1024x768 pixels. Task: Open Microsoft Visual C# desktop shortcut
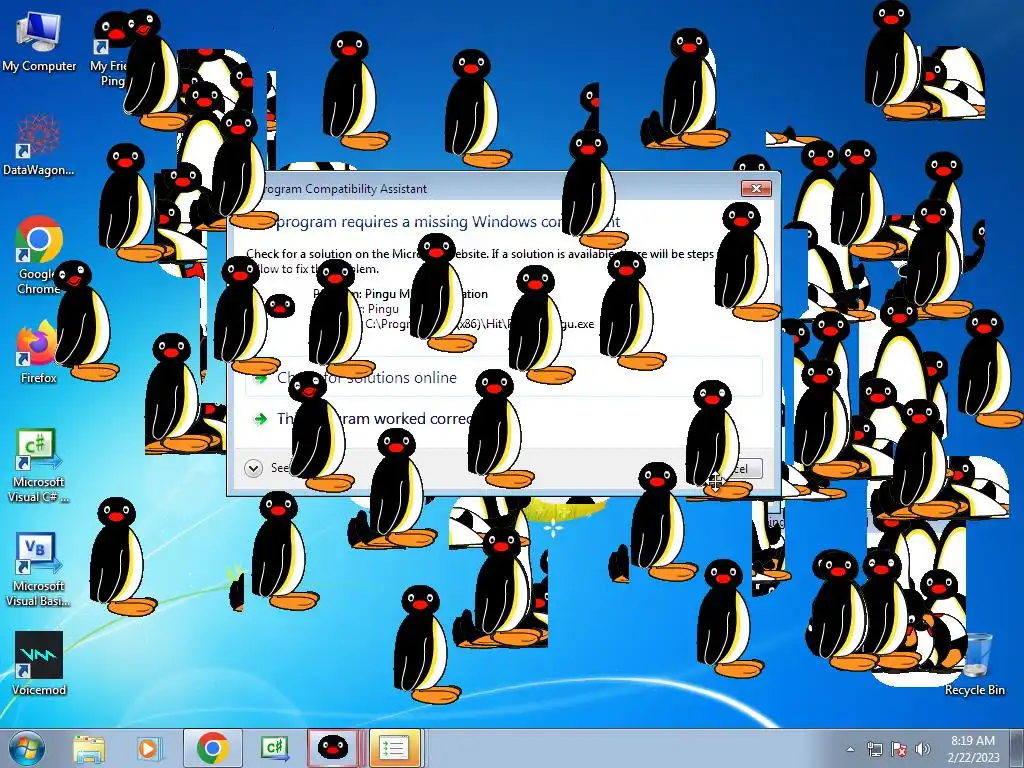[38, 465]
